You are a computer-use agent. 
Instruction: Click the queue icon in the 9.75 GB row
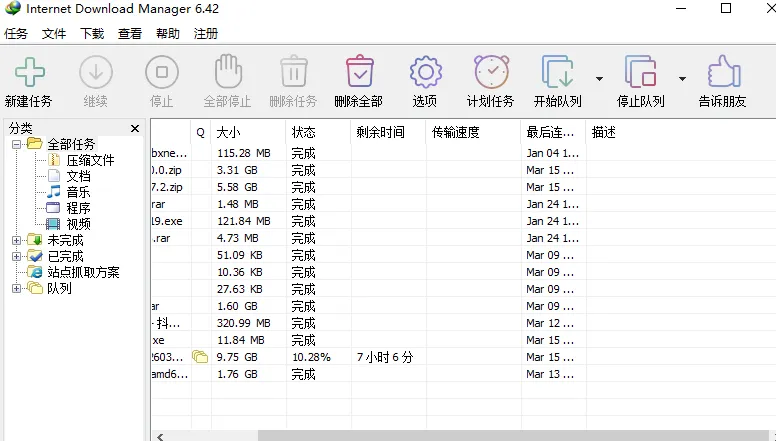point(200,357)
